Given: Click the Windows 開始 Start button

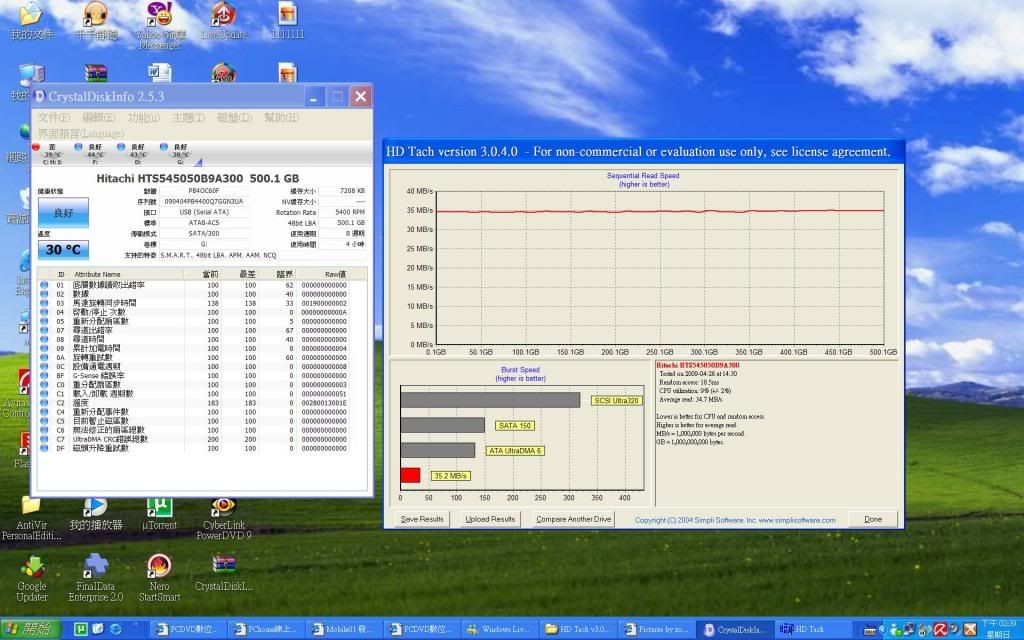Looking at the screenshot, I should point(30,630).
